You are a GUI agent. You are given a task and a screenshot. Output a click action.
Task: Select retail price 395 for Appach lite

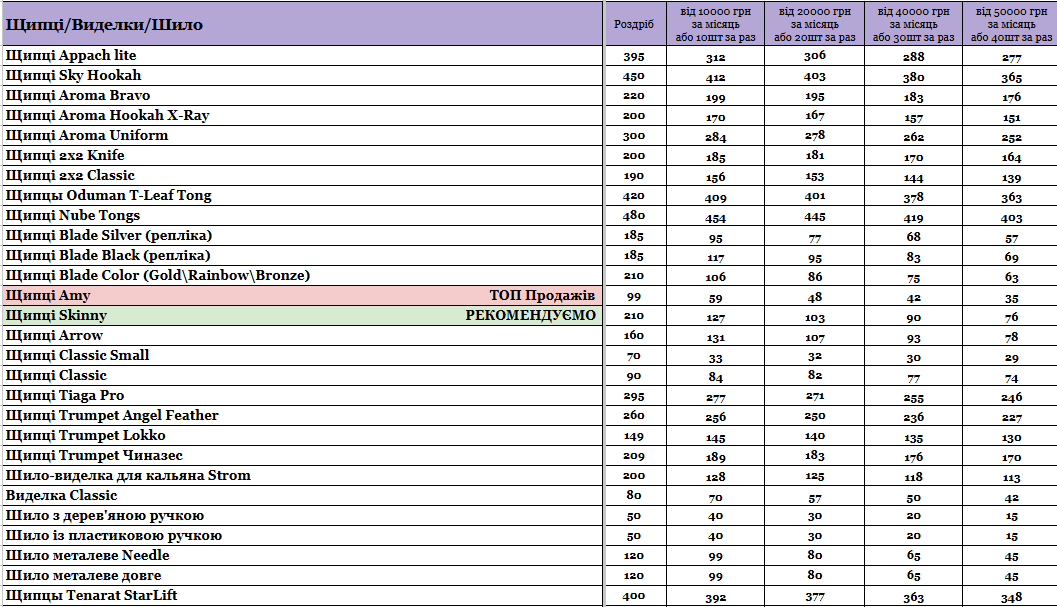[634, 57]
